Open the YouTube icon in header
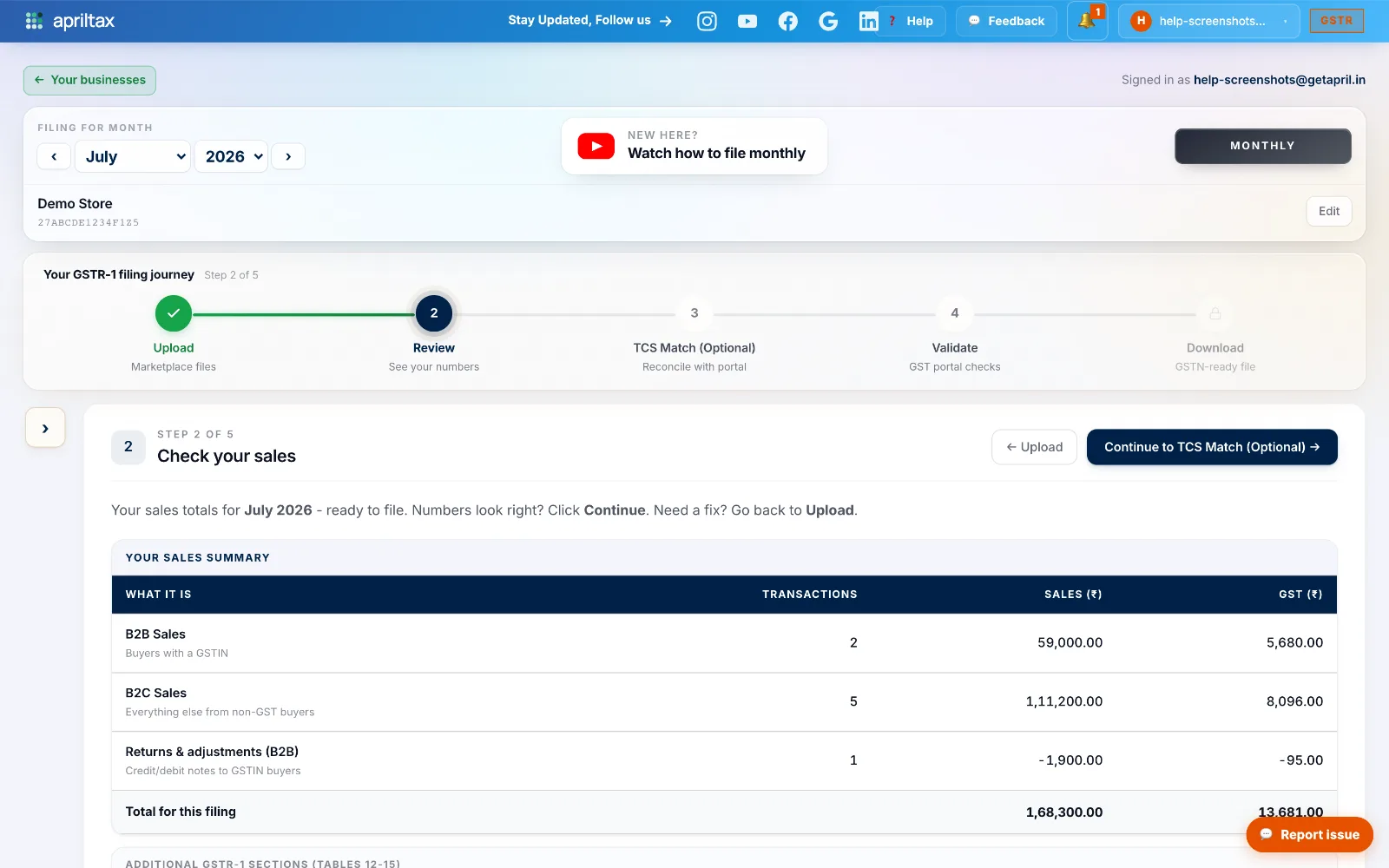Viewport: 1389px width, 868px height. 747,21
